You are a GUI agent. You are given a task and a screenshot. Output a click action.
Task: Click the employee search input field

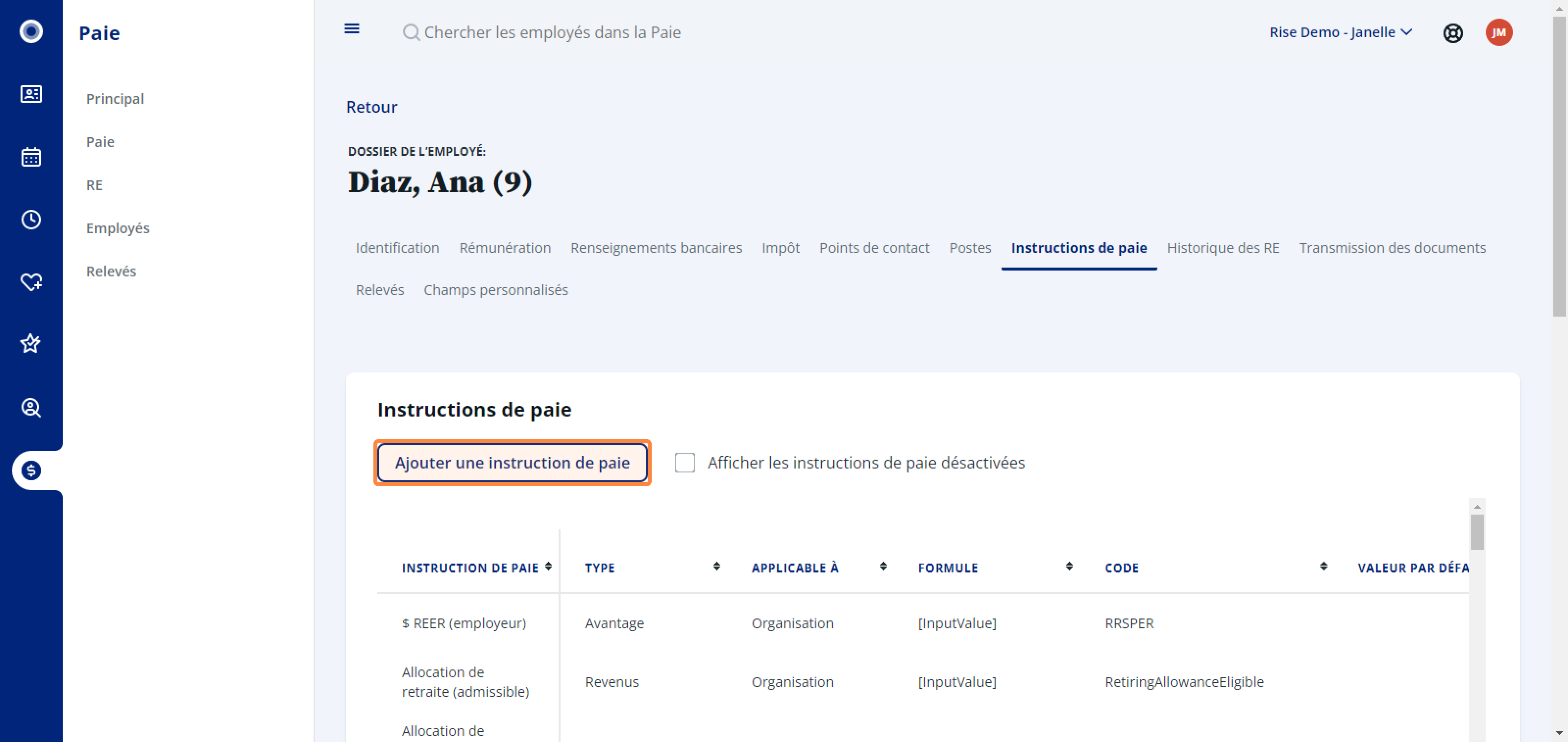tap(552, 32)
